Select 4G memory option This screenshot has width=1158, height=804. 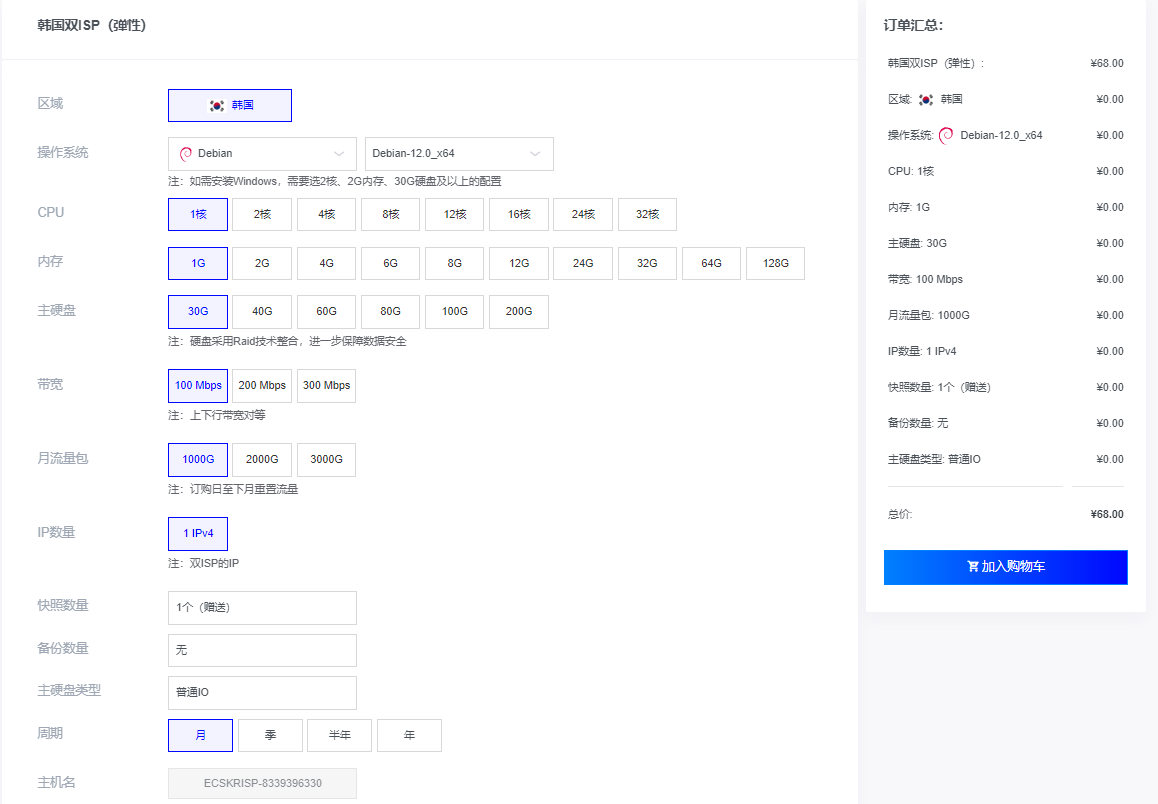click(326, 264)
